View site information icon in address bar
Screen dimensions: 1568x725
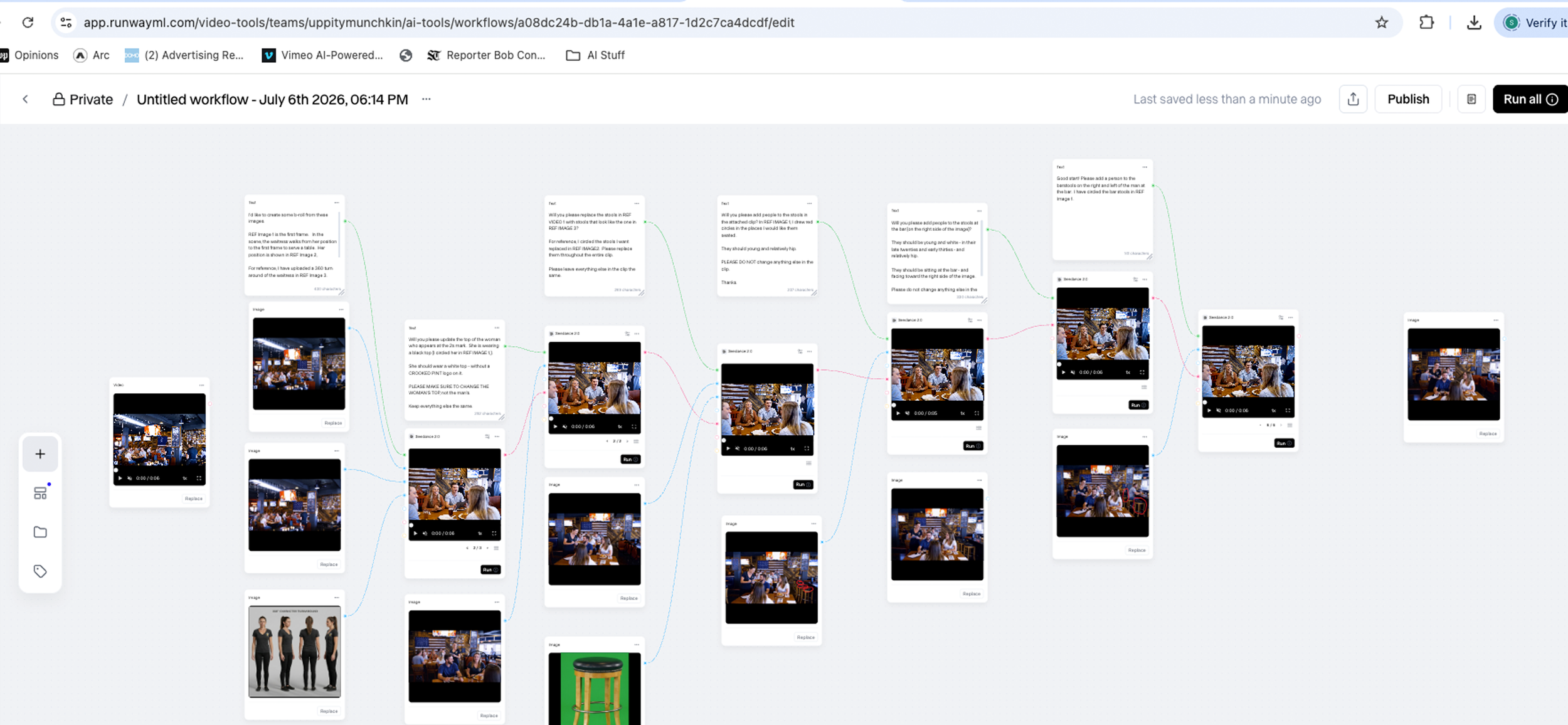[66, 23]
